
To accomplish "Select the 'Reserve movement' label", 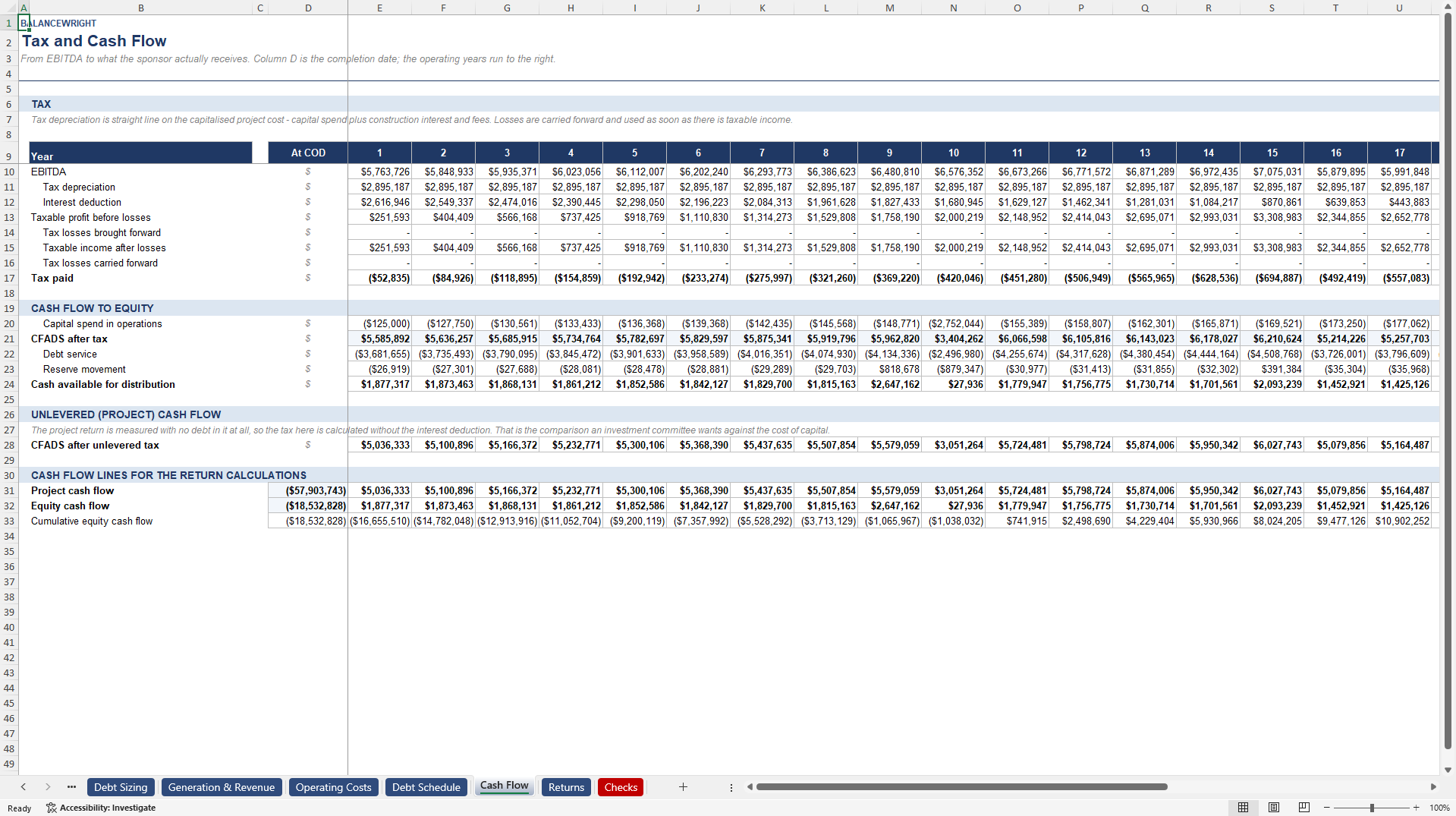I will [x=84, y=369].
